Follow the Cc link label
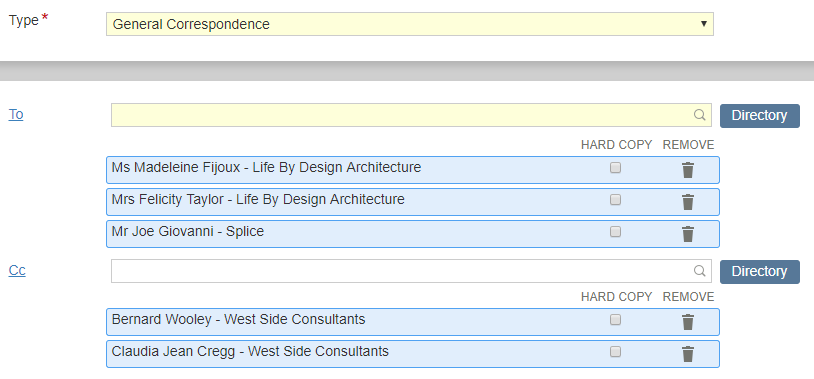Image resolution: width=814 pixels, height=379 pixels. (x=17, y=270)
